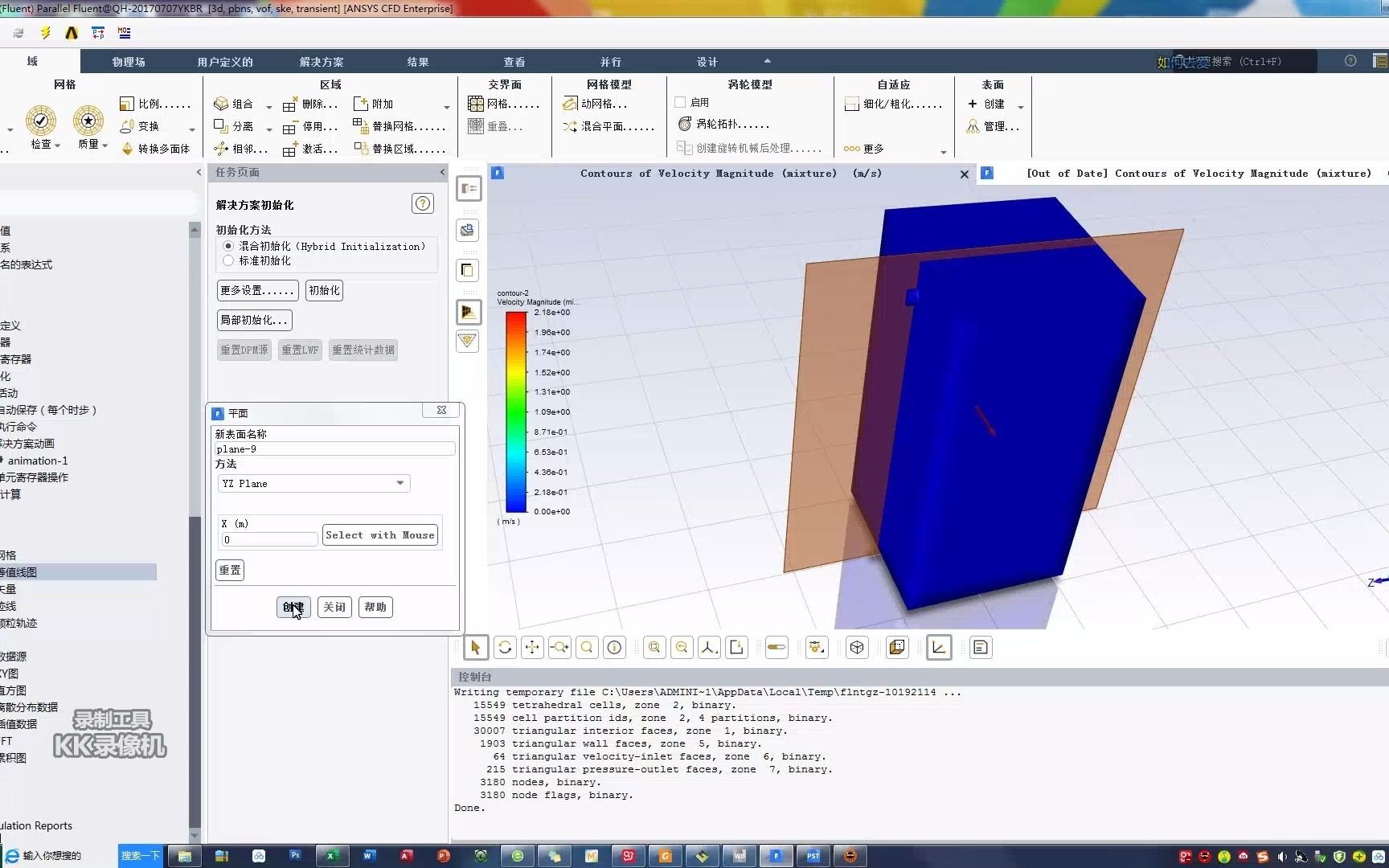The width and height of the screenshot is (1389, 868).
Task: Open the results (结果) ribbon tab
Action: pos(418,62)
